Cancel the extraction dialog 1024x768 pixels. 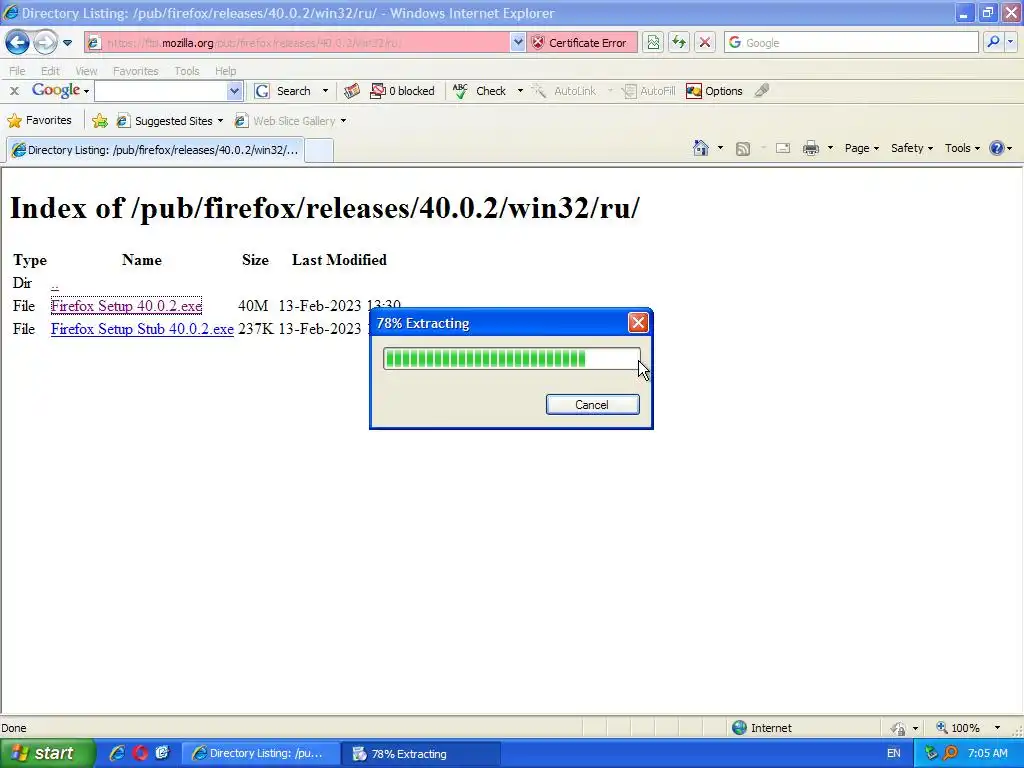592,405
